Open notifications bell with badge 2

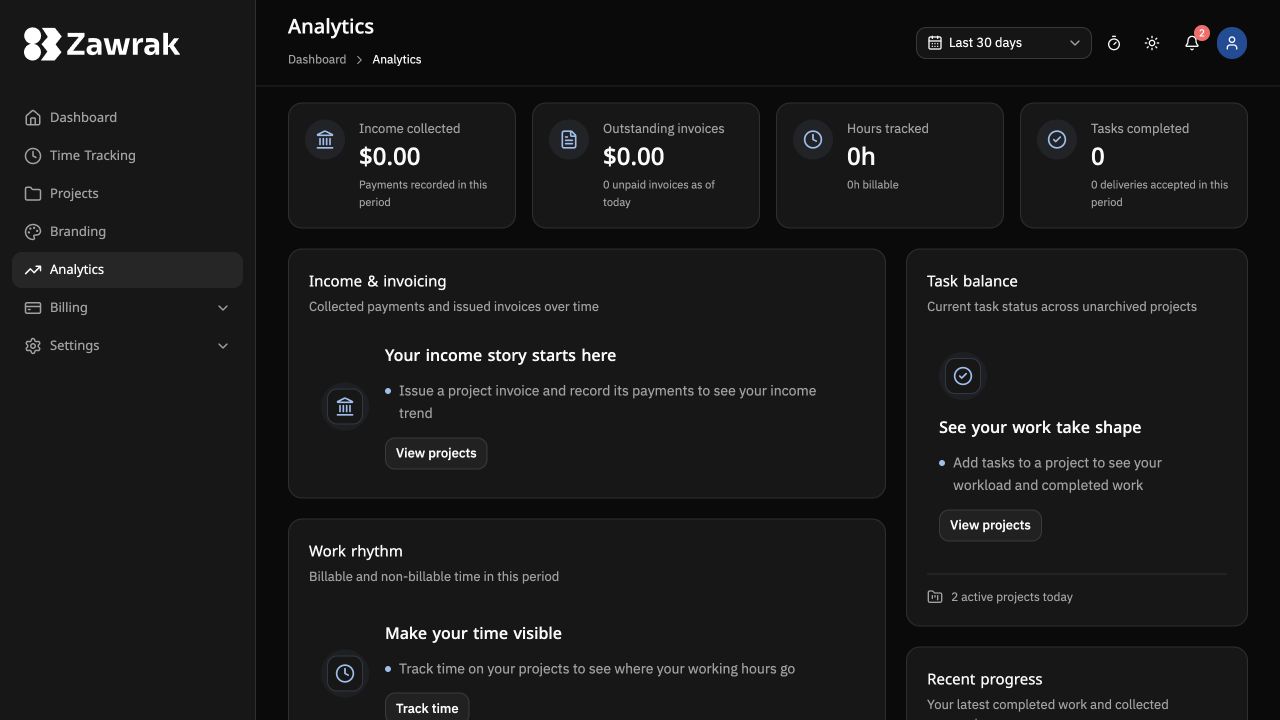(1192, 43)
